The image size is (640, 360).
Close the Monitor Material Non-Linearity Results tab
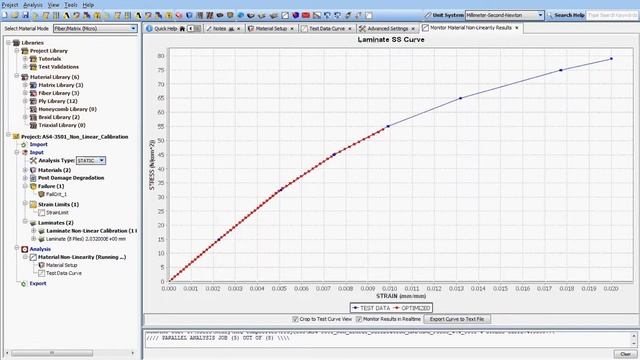click(x=517, y=28)
